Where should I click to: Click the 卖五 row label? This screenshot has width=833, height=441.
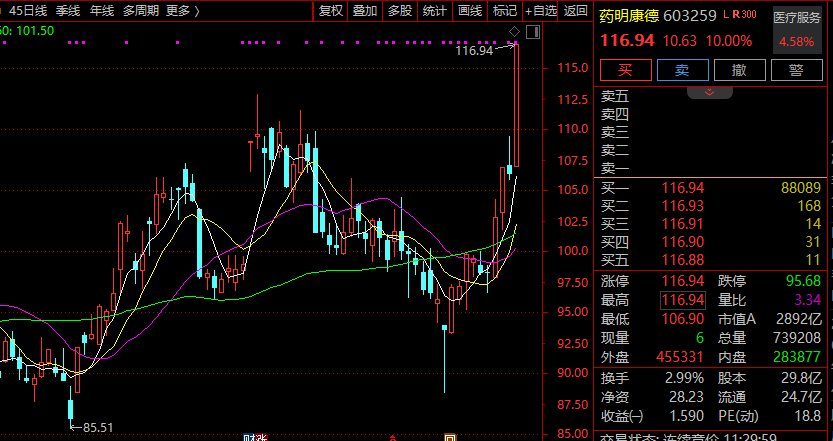(615, 97)
